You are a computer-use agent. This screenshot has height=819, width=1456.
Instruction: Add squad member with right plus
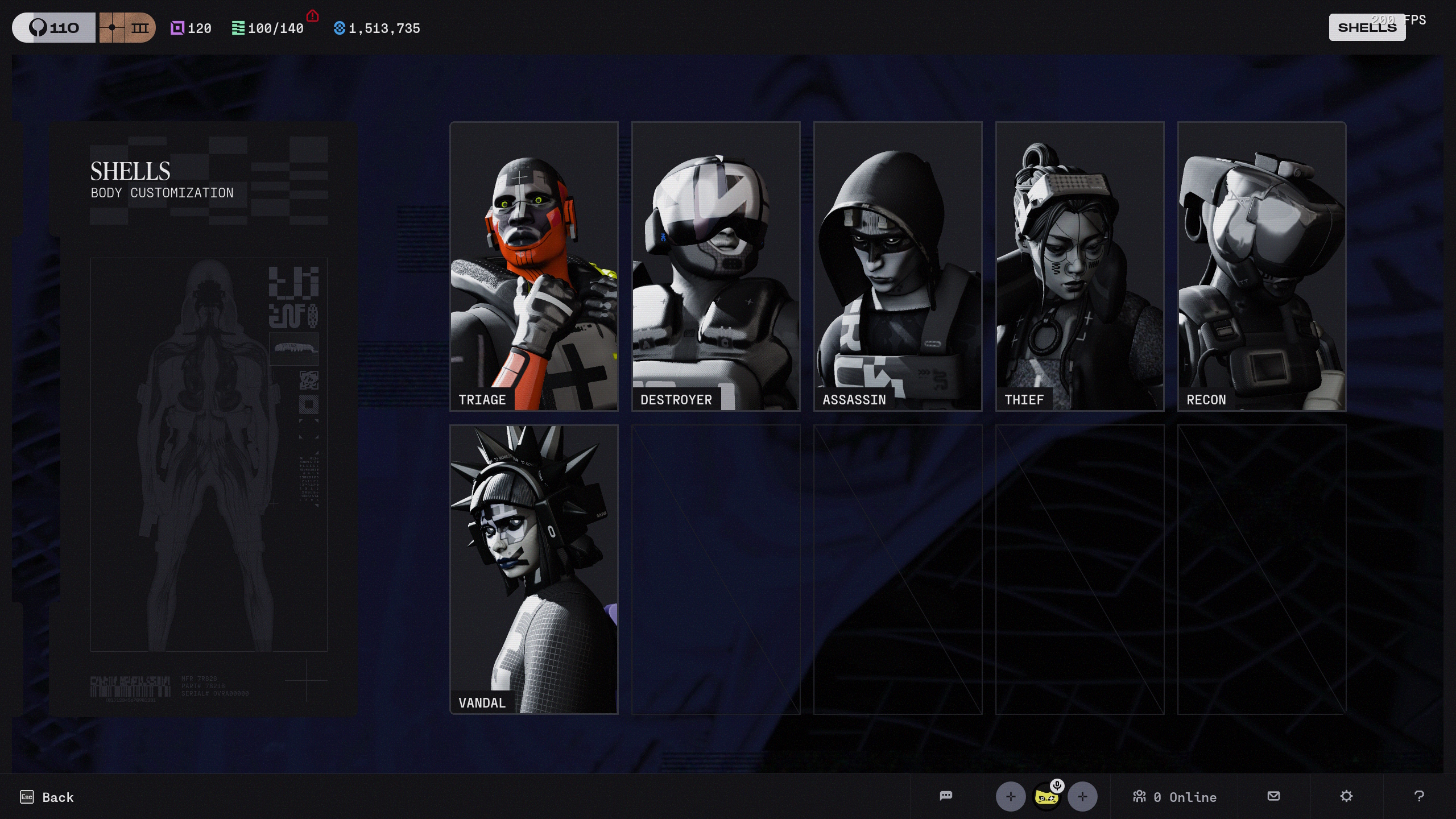point(1082,796)
